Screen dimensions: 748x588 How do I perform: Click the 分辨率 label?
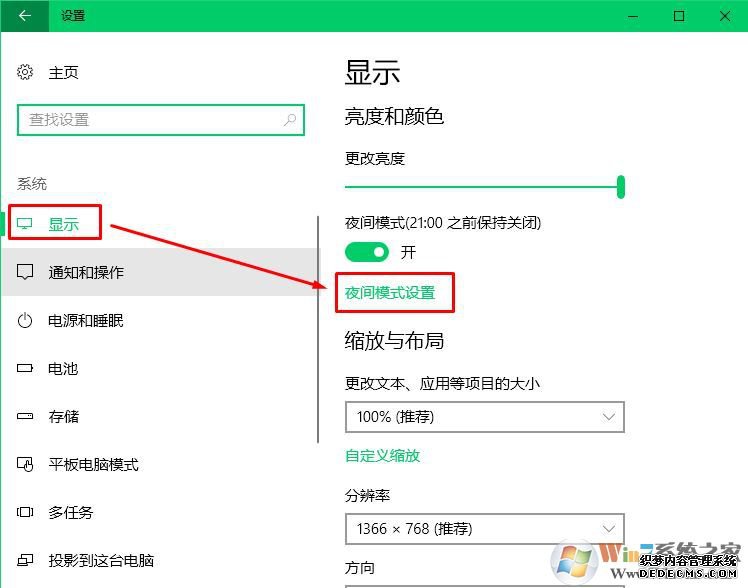click(367, 495)
